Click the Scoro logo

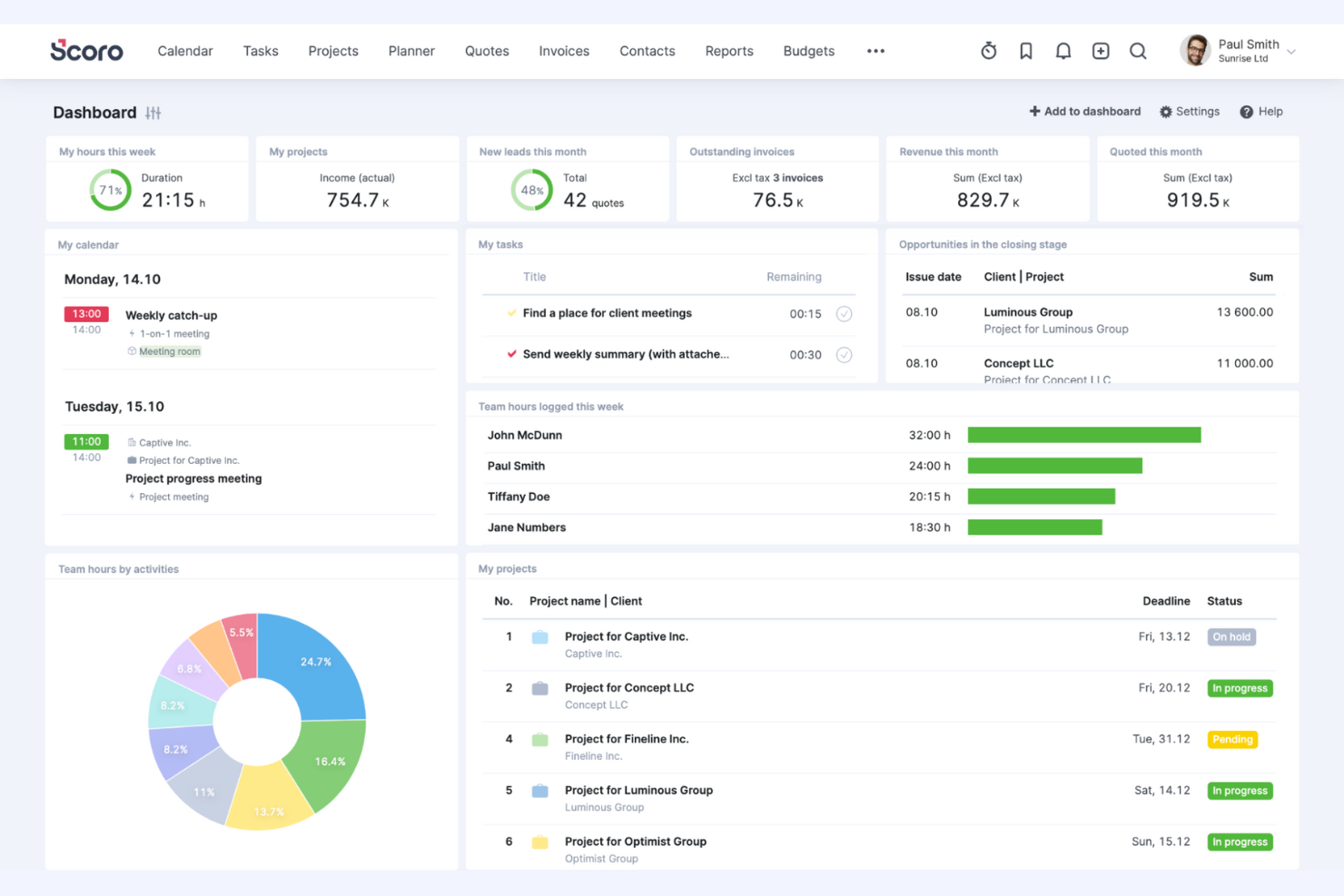point(86,51)
